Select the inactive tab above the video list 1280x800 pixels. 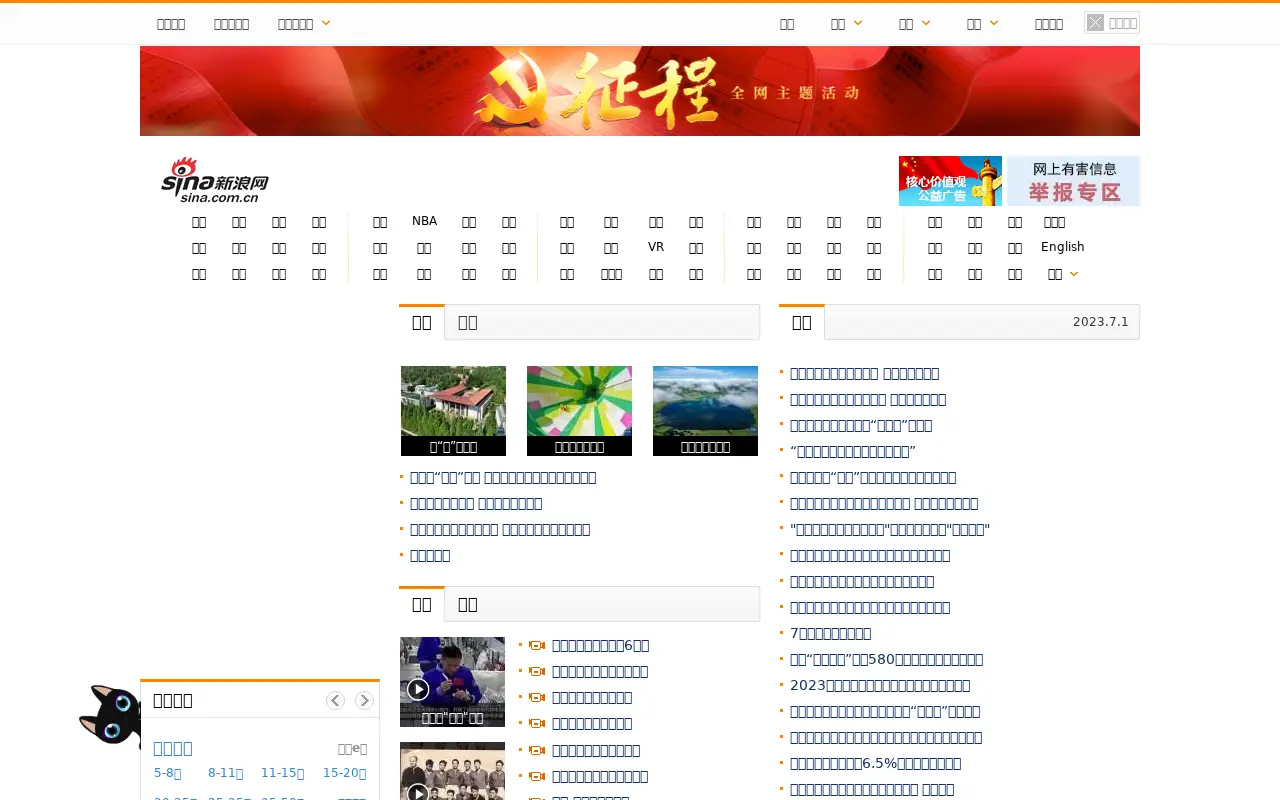point(467,604)
